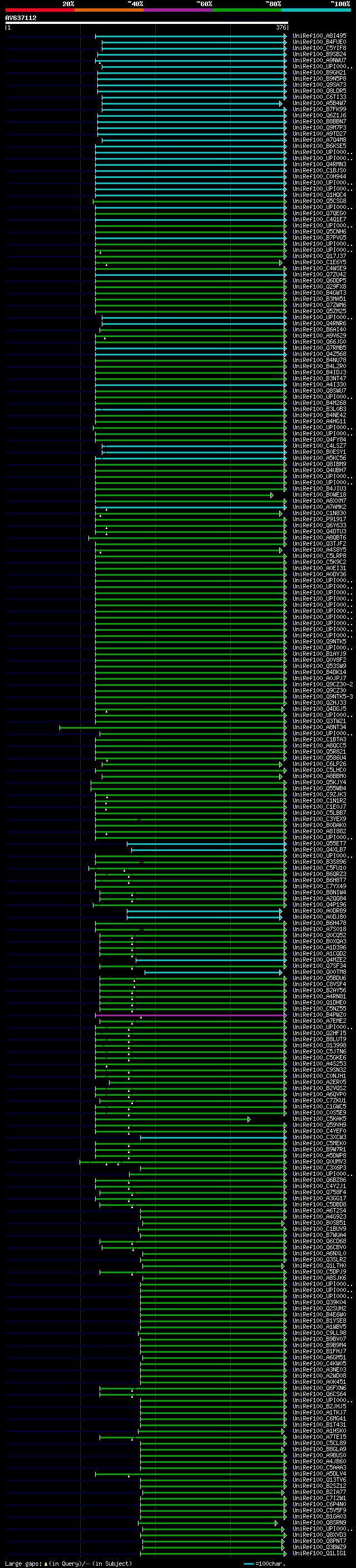Click the green ~80% identity legend segment
Viewport: 356px width, 1568px height.
click(247, 10)
